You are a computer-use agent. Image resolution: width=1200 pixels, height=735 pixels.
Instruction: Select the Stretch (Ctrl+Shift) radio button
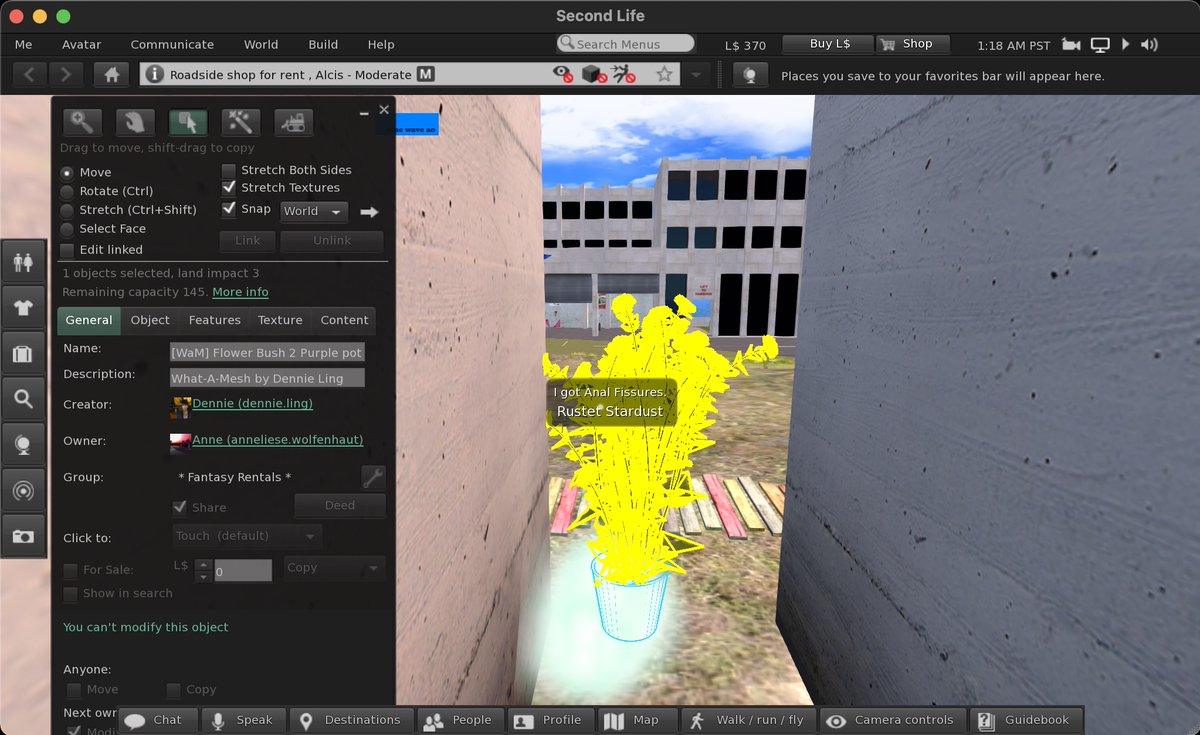[67, 210]
